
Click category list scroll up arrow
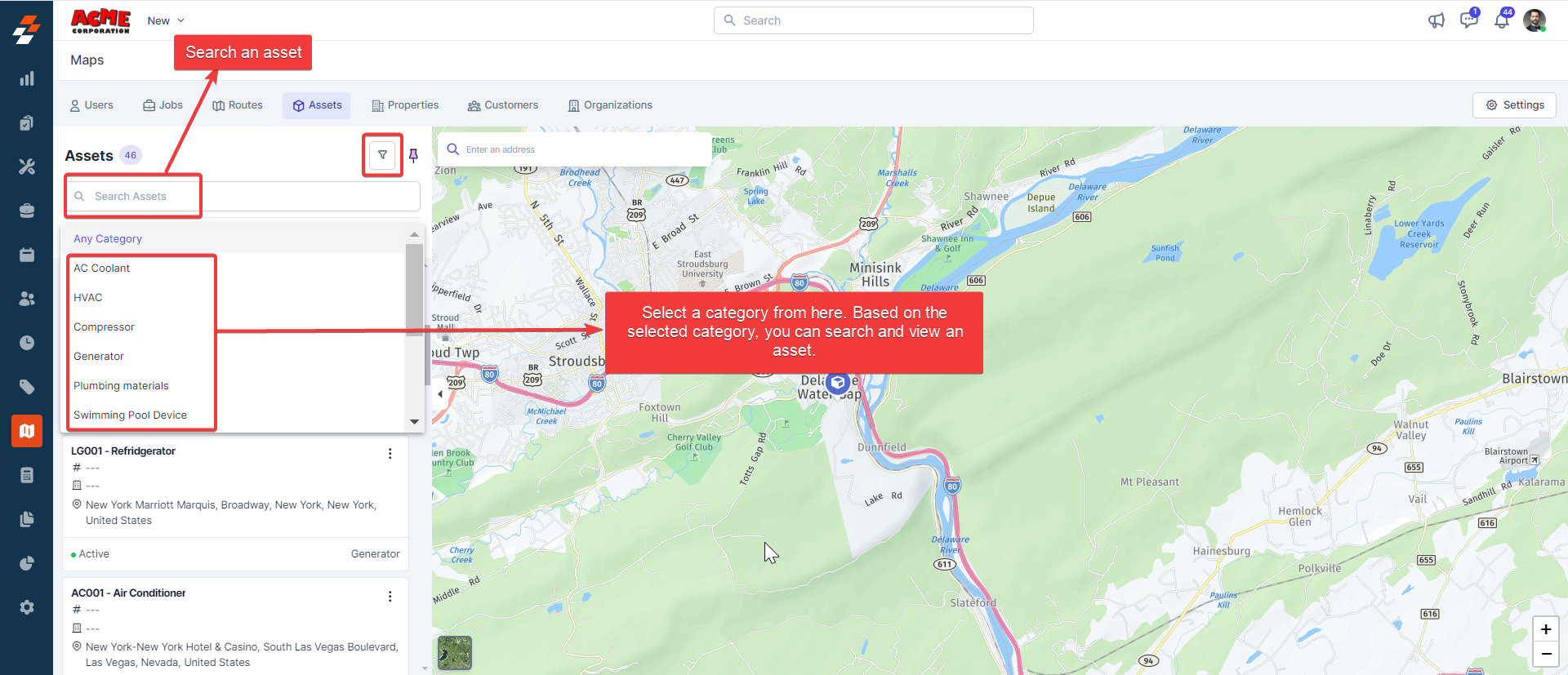pyautogui.click(x=414, y=234)
